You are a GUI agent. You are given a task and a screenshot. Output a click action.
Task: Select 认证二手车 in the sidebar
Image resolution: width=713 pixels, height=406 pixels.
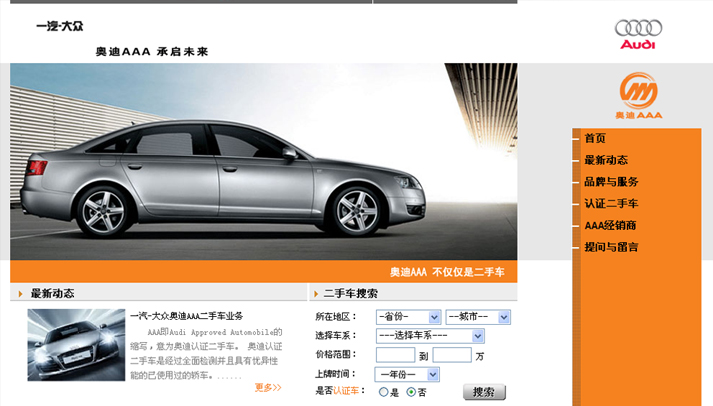pyautogui.click(x=611, y=204)
